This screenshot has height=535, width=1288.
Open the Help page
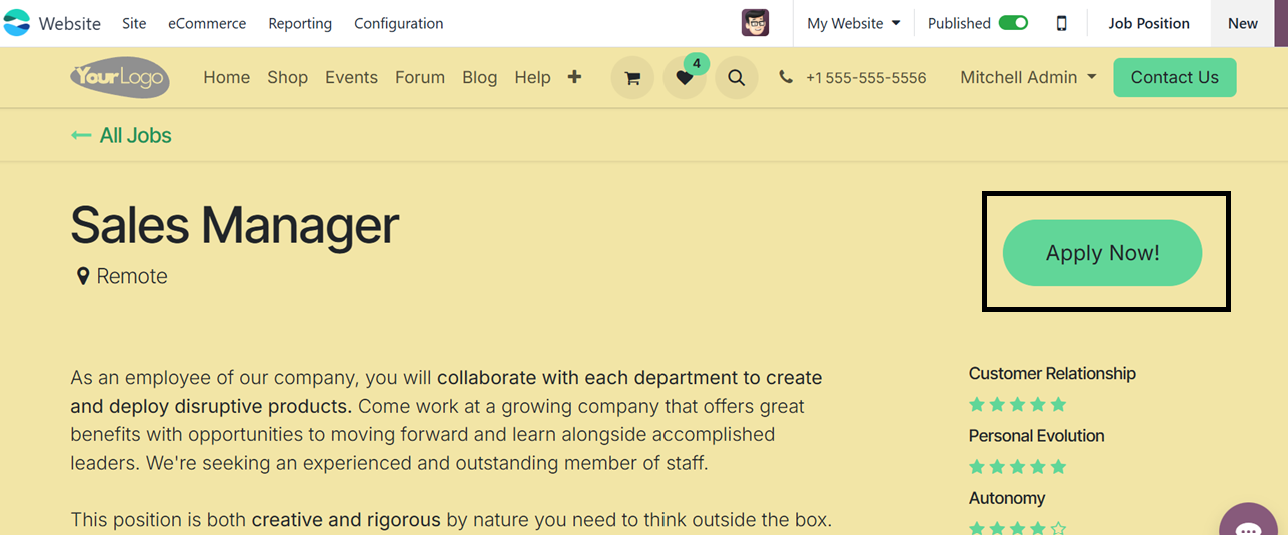pyautogui.click(x=532, y=77)
